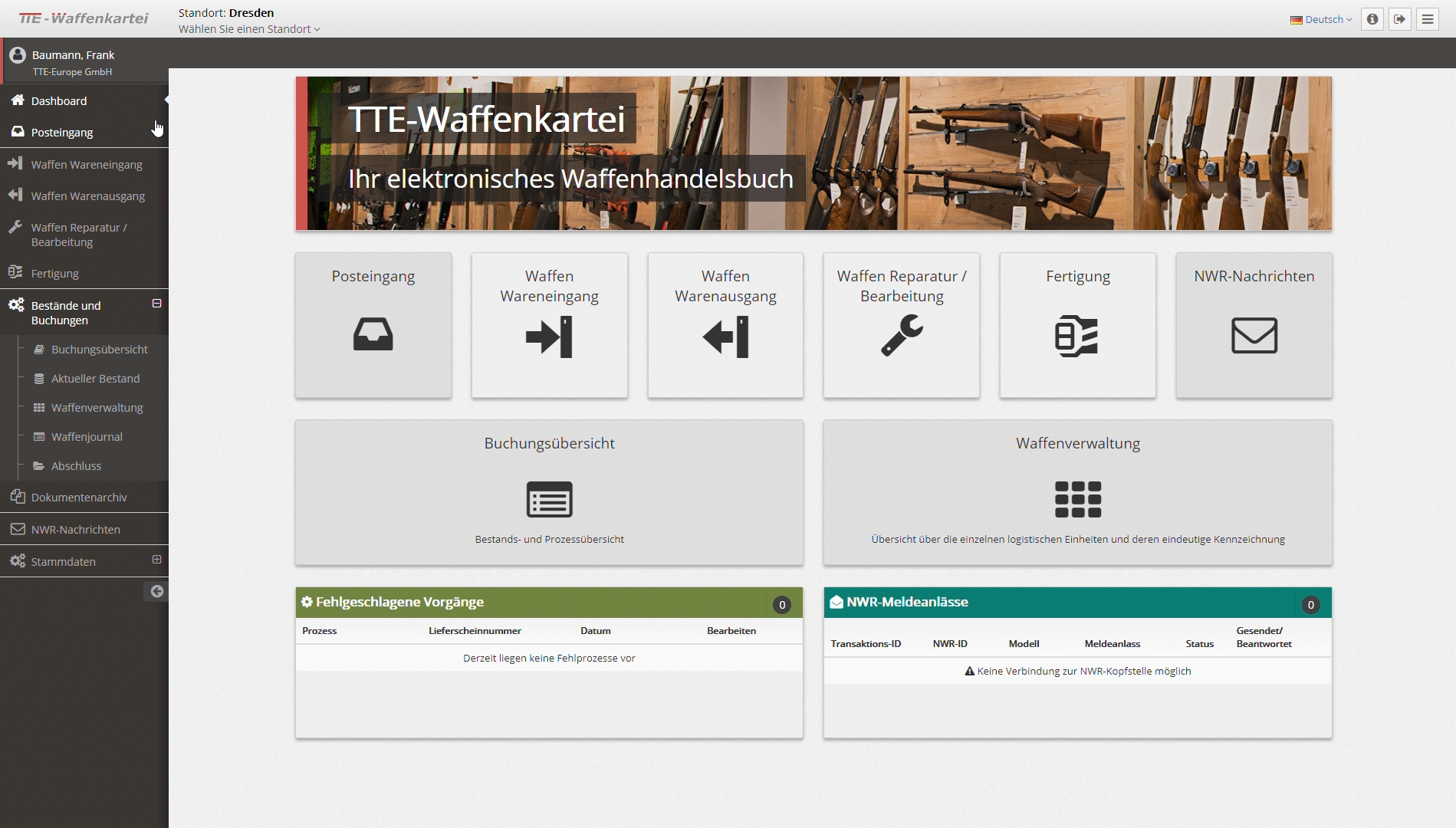Click the Posteingang inbox icon in sidebar

[17, 132]
